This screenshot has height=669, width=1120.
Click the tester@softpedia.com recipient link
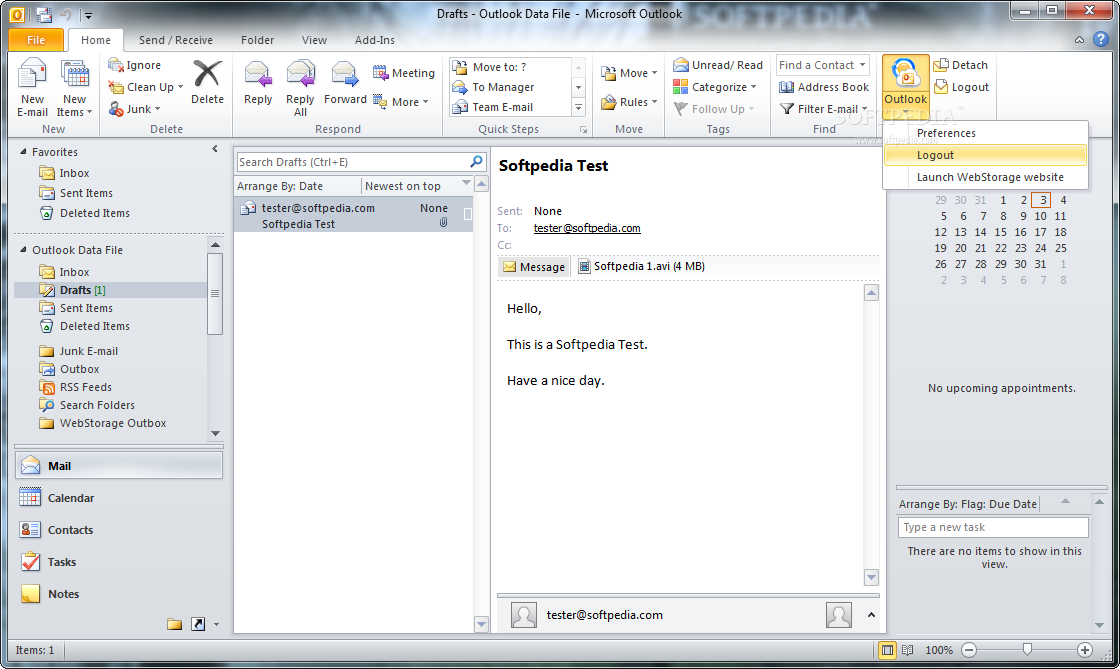[587, 228]
